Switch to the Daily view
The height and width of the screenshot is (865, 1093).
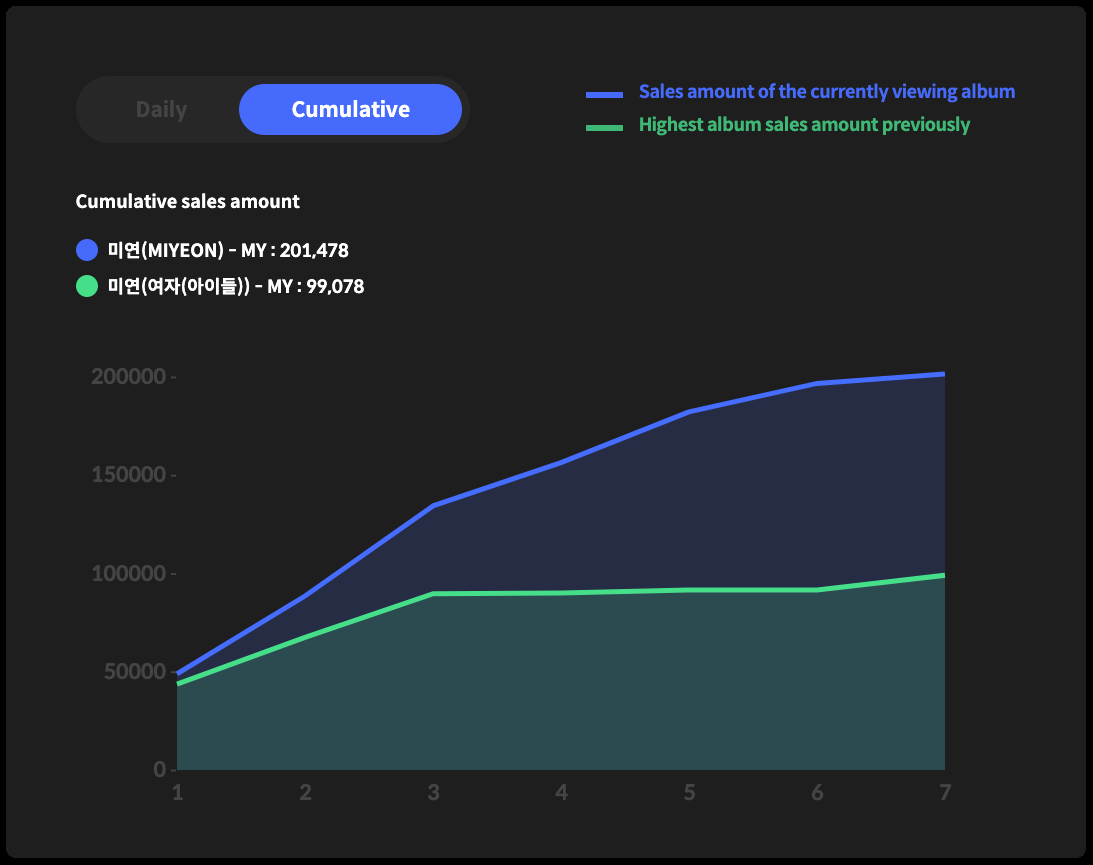[161, 110]
